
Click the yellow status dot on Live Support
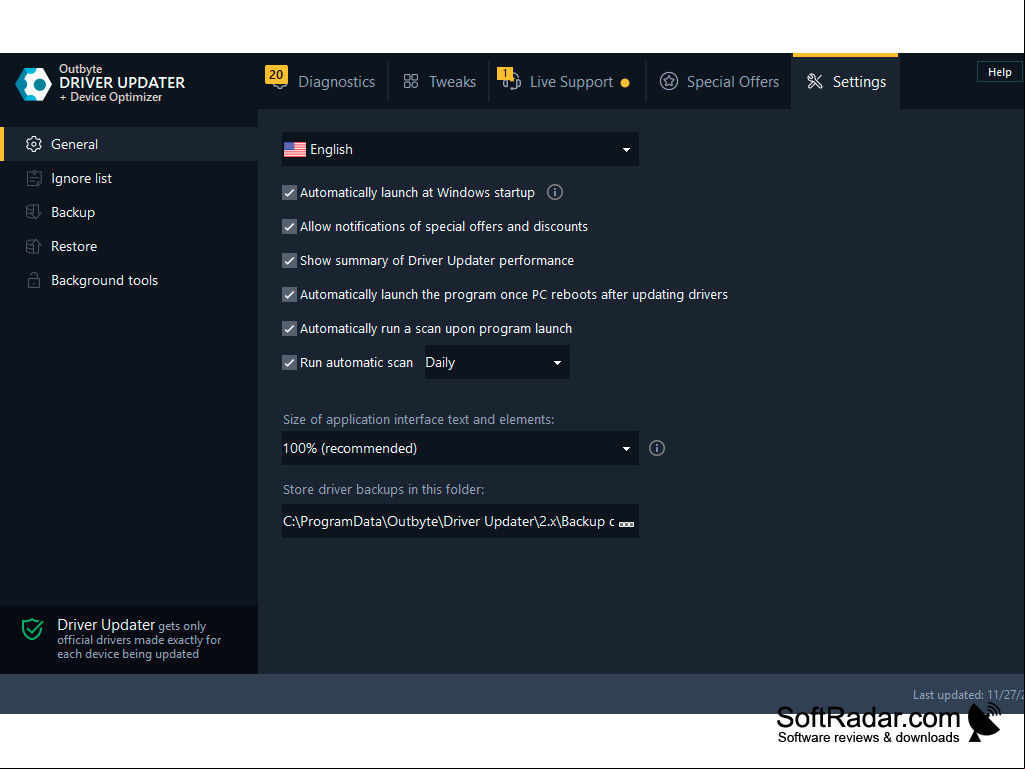[x=625, y=83]
